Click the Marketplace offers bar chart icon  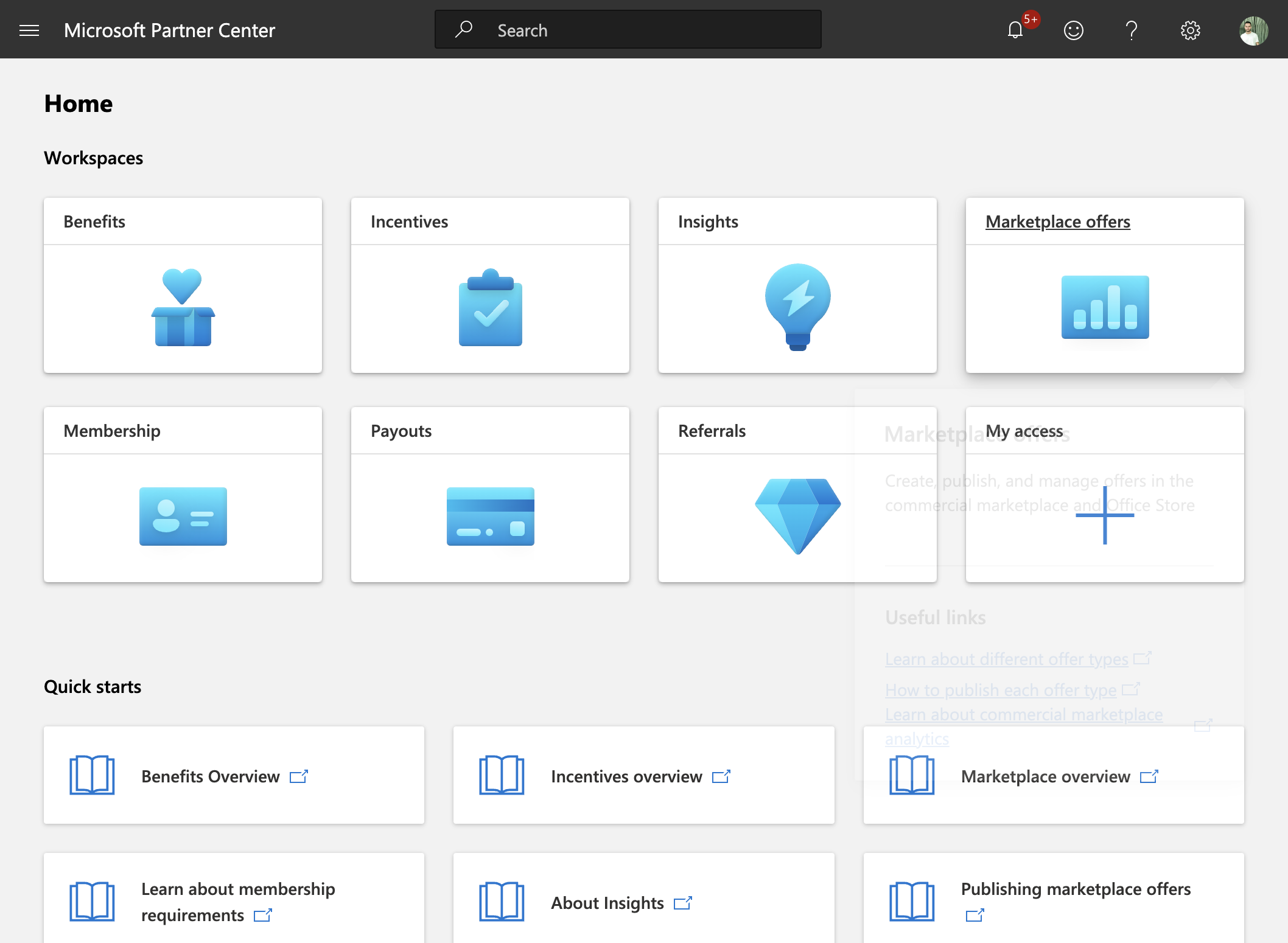tap(1105, 307)
